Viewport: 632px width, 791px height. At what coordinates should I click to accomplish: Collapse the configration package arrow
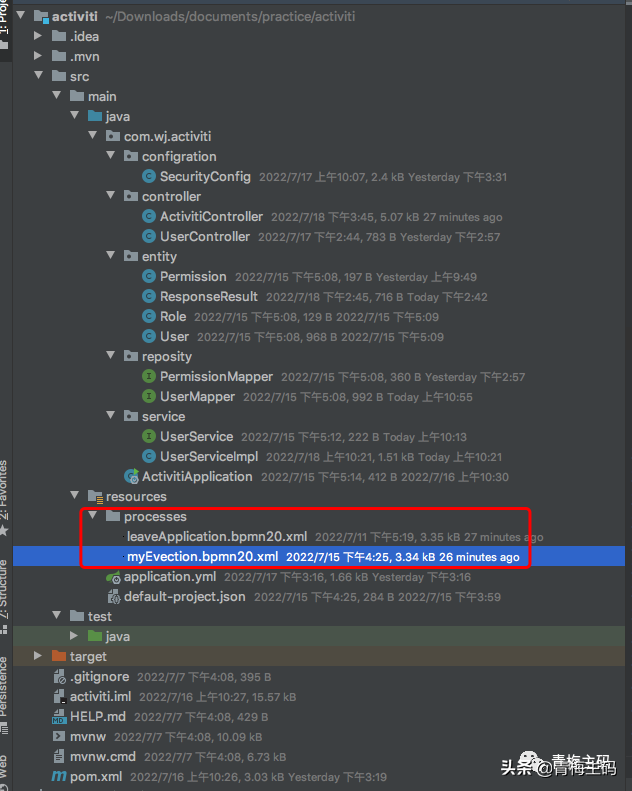pos(111,155)
